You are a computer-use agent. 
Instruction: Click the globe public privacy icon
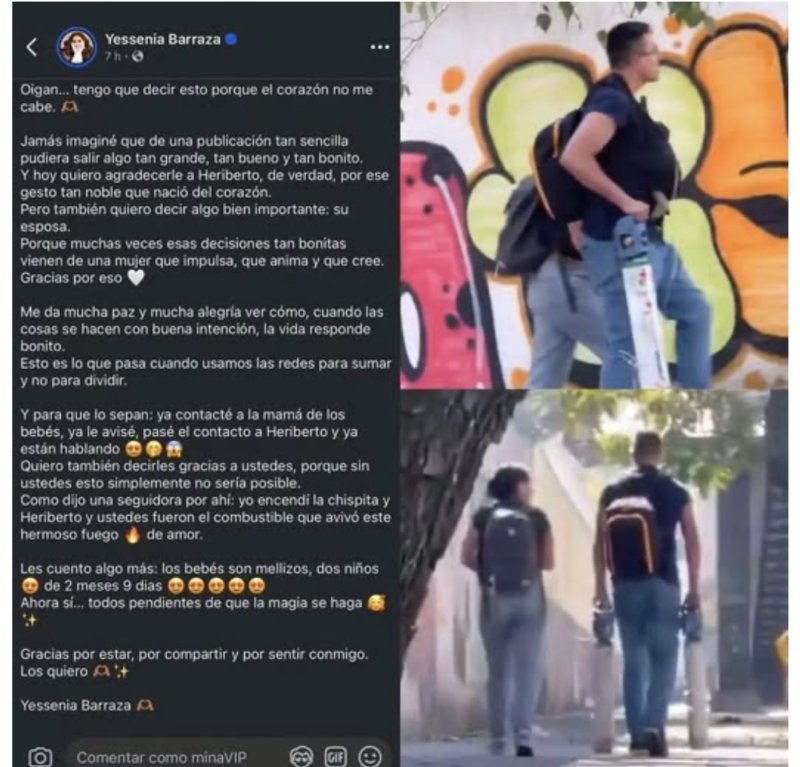[x=138, y=57]
